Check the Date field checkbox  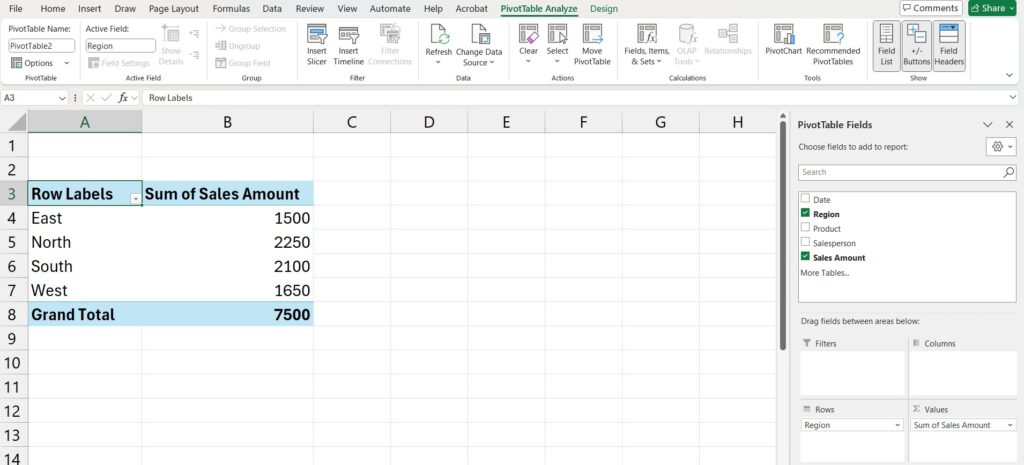pos(805,199)
